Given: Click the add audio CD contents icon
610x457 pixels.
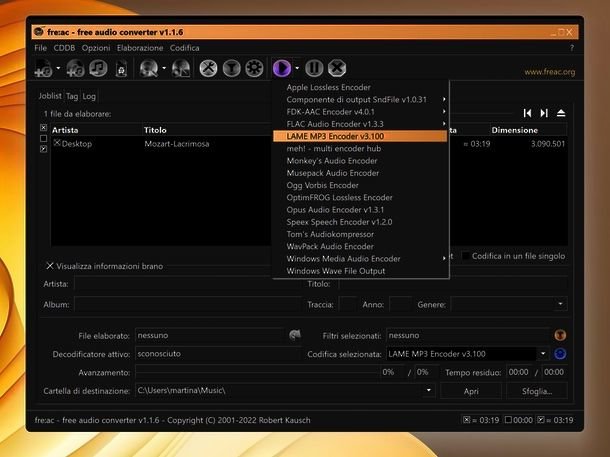Looking at the screenshot, I should pos(75,68).
